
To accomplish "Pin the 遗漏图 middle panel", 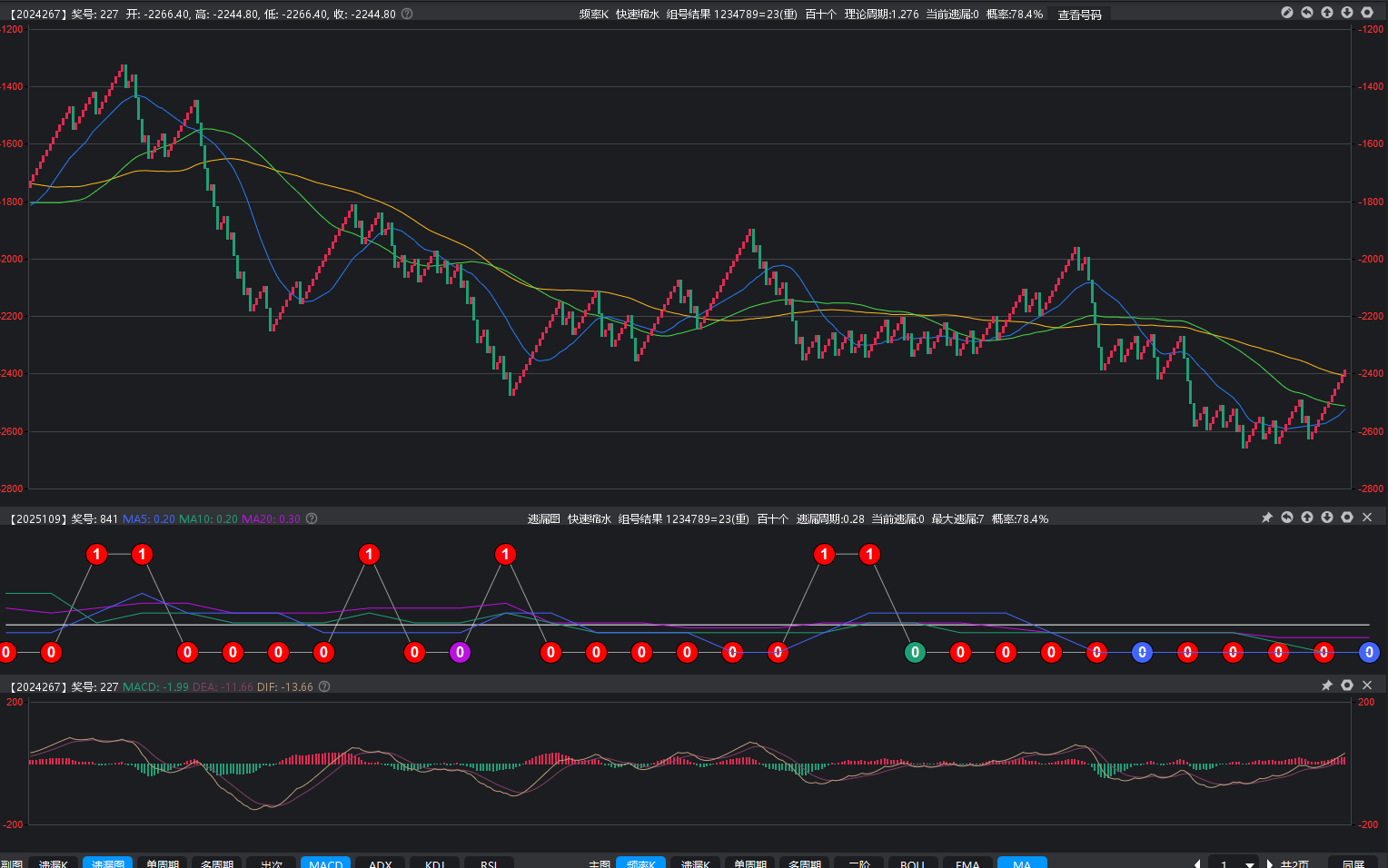I will click(1266, 518).
